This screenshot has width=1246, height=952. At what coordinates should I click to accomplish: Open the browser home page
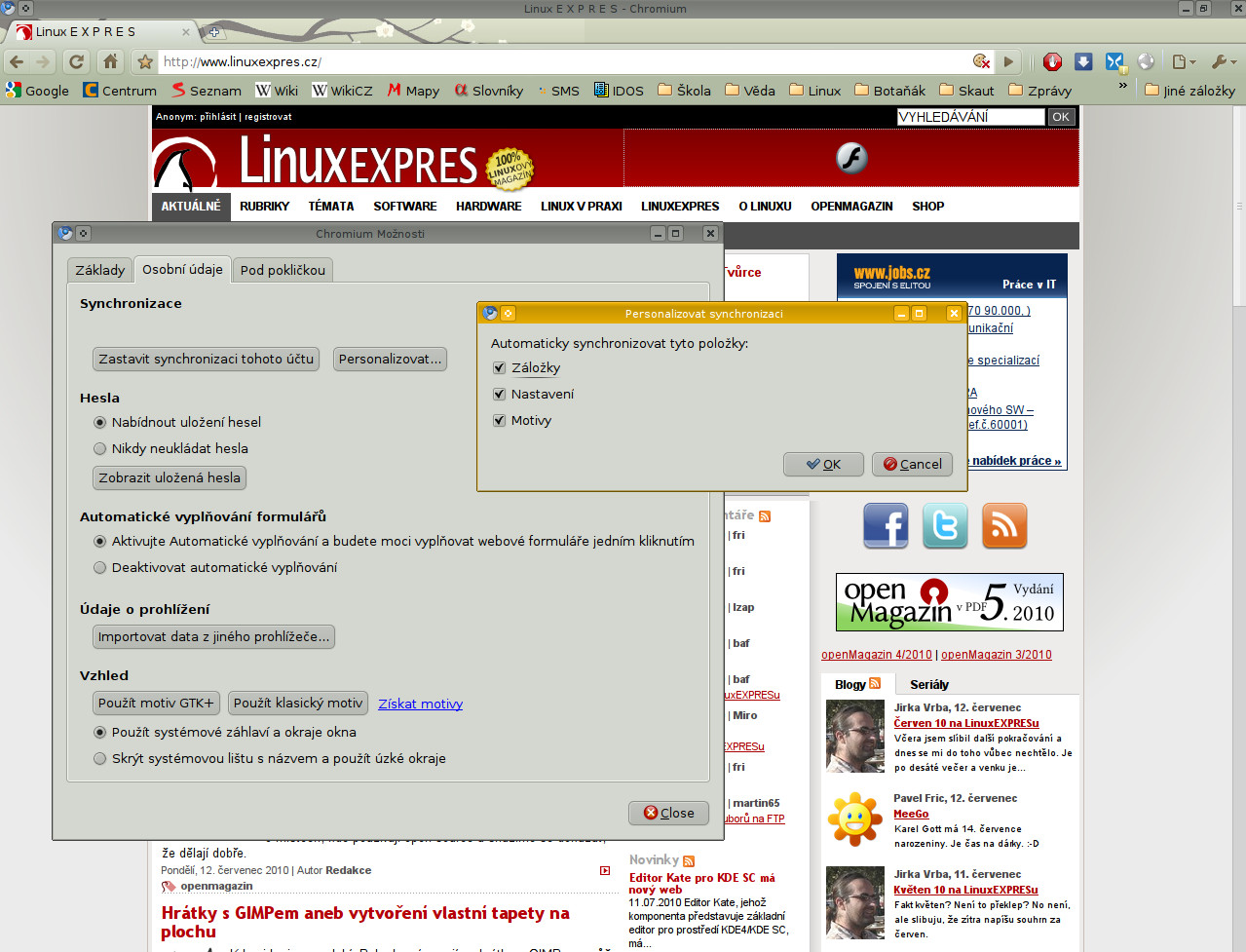110,61
